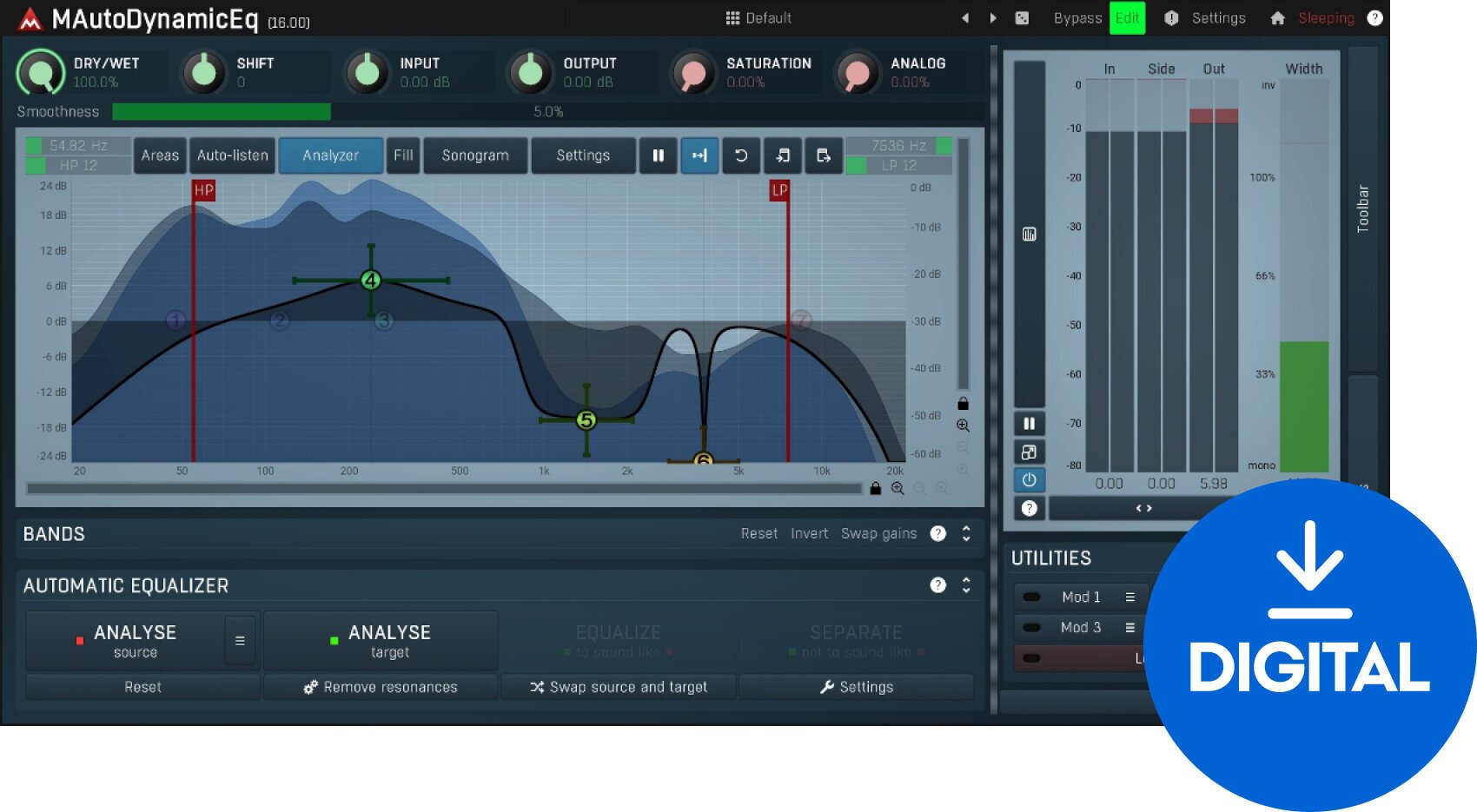Open help for the Bands section
The image size is (1477, 812).
[x=937, y=533]
